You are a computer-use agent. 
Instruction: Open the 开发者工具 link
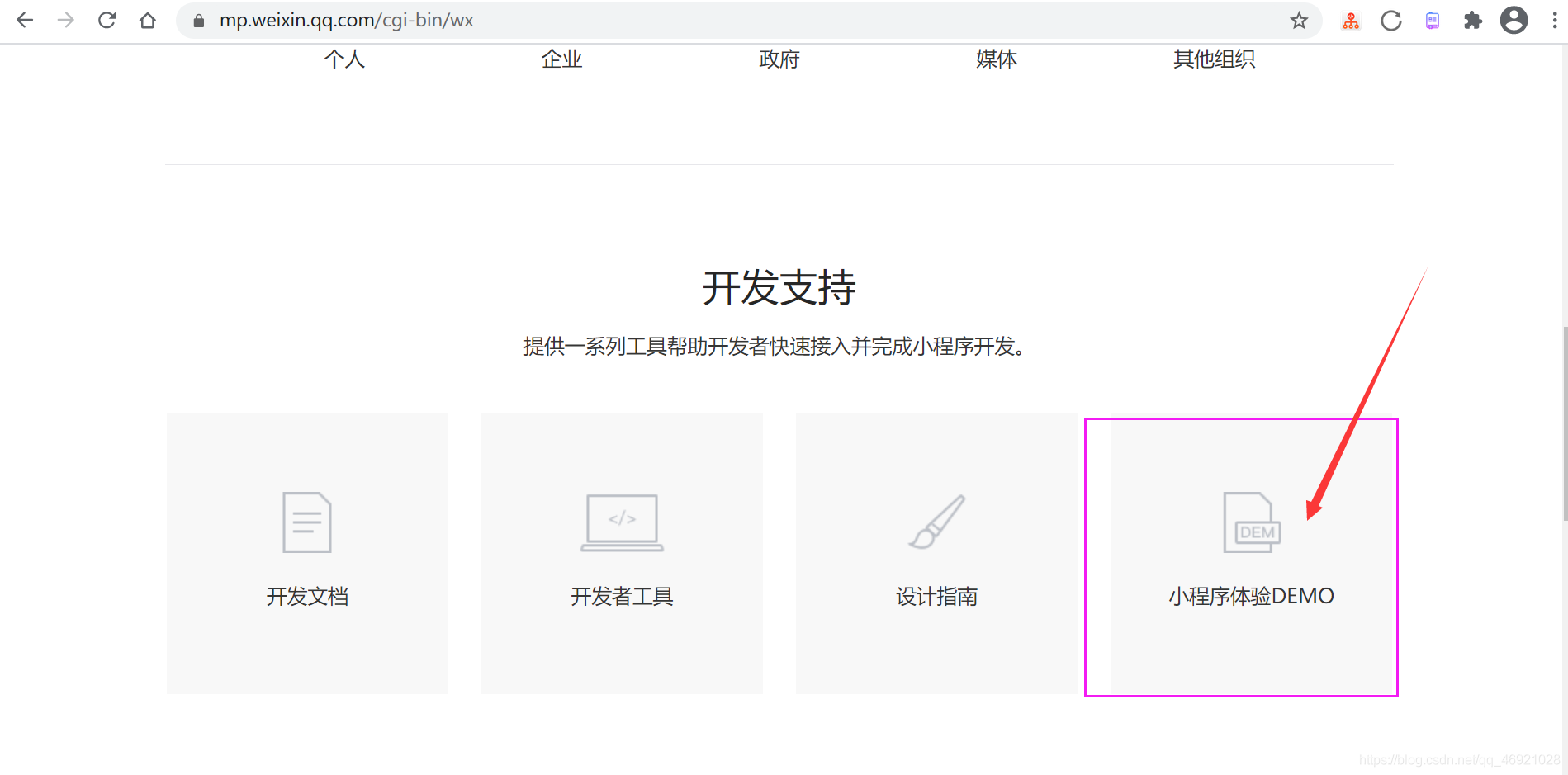[622, 596]
